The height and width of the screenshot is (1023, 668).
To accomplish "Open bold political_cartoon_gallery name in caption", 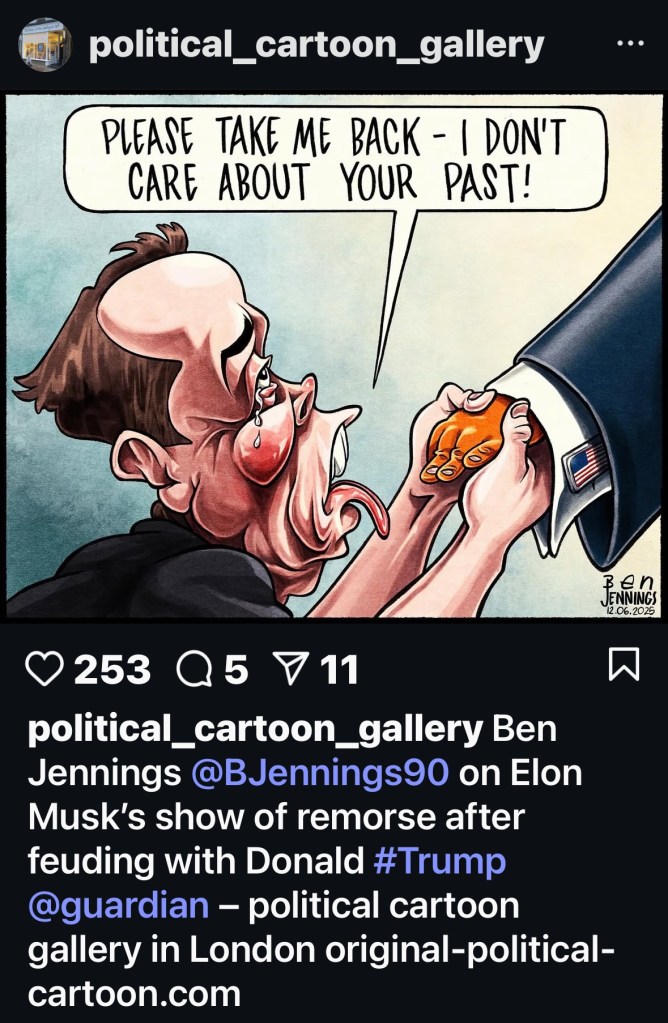I will coord(255,729).
